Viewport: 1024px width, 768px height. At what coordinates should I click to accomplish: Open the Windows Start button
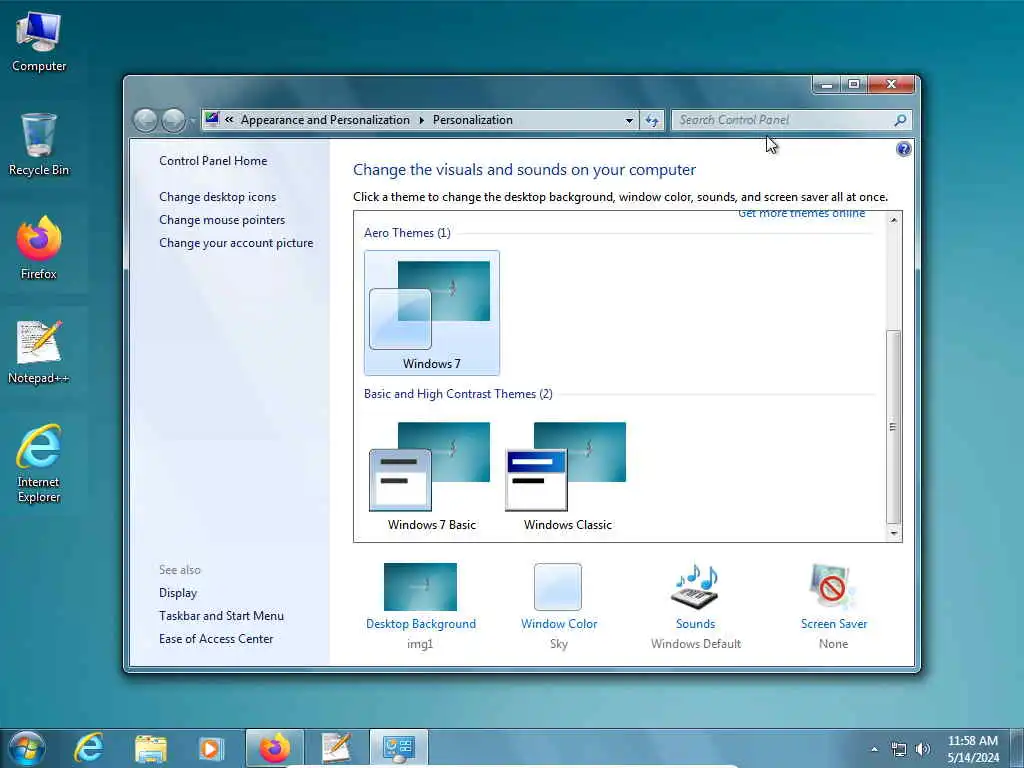tap(27, 748)
